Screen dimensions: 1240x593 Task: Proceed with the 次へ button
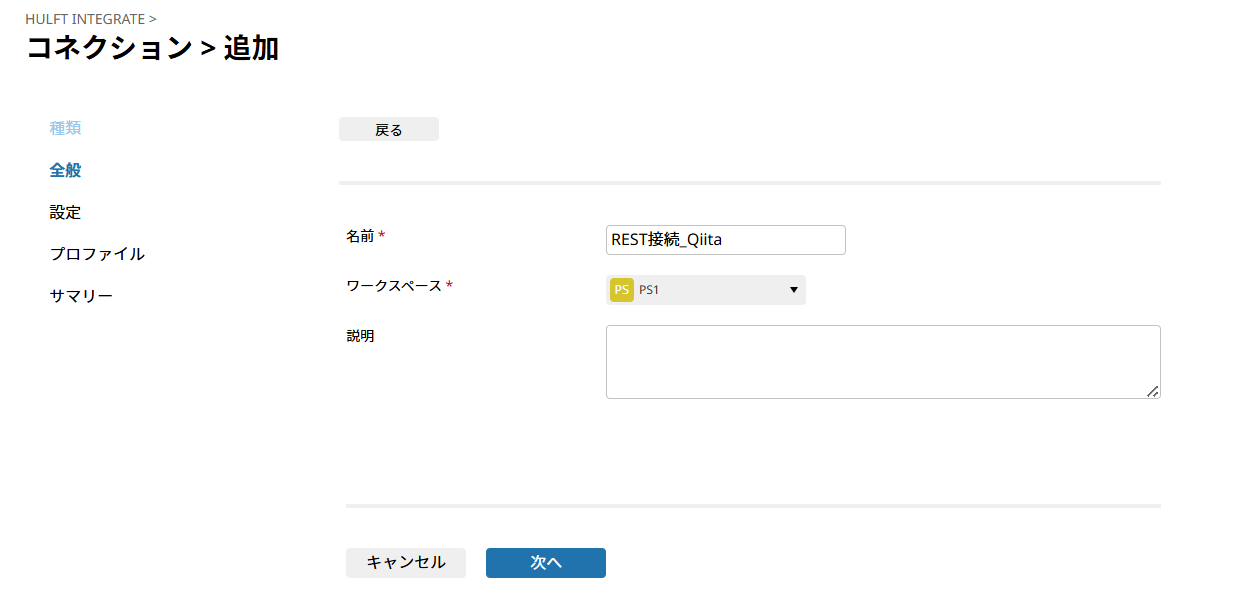545,562
